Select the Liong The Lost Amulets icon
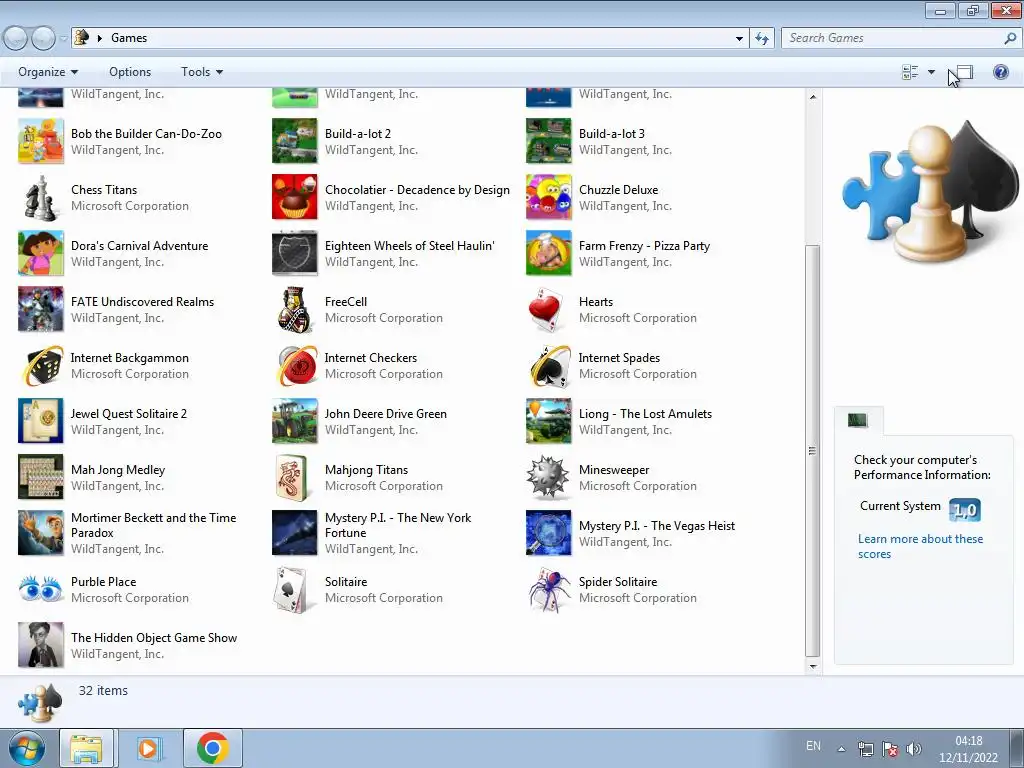This screenshot has height=768, width=1024. pos(549,422)
